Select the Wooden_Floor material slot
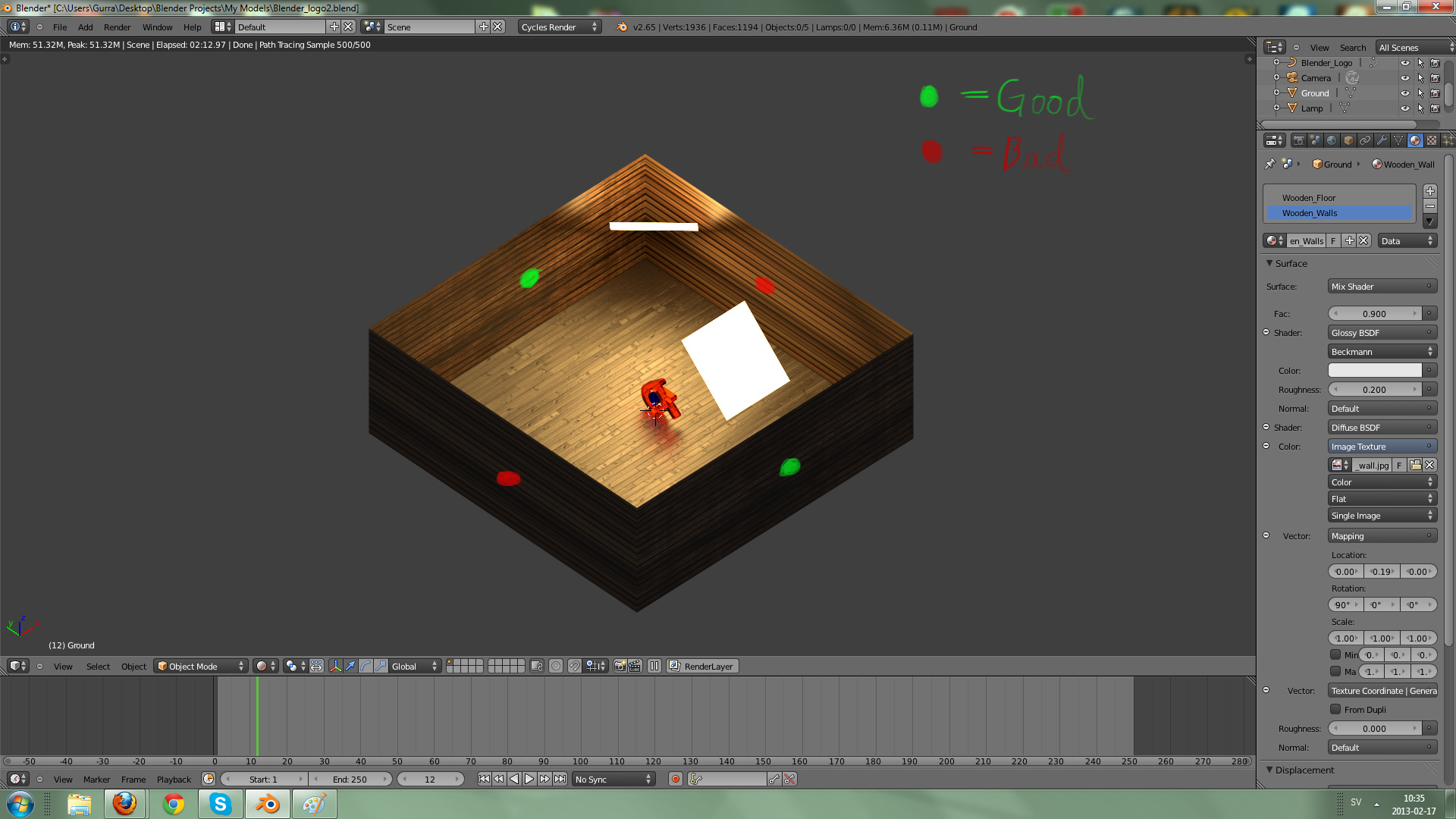1456x819 pixels. [x=1340, y=198]
